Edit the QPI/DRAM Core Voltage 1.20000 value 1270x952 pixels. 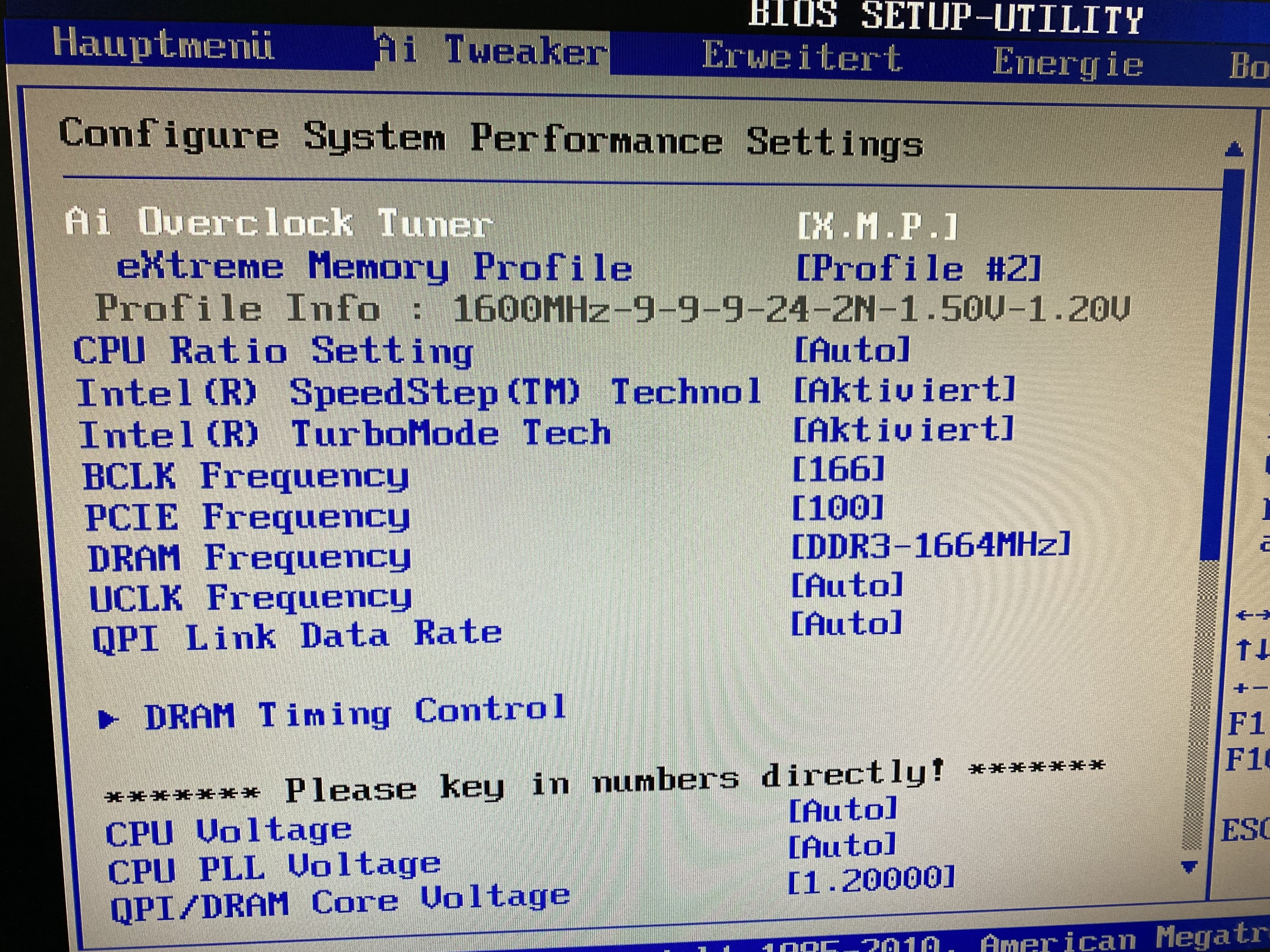coord(871,880)
